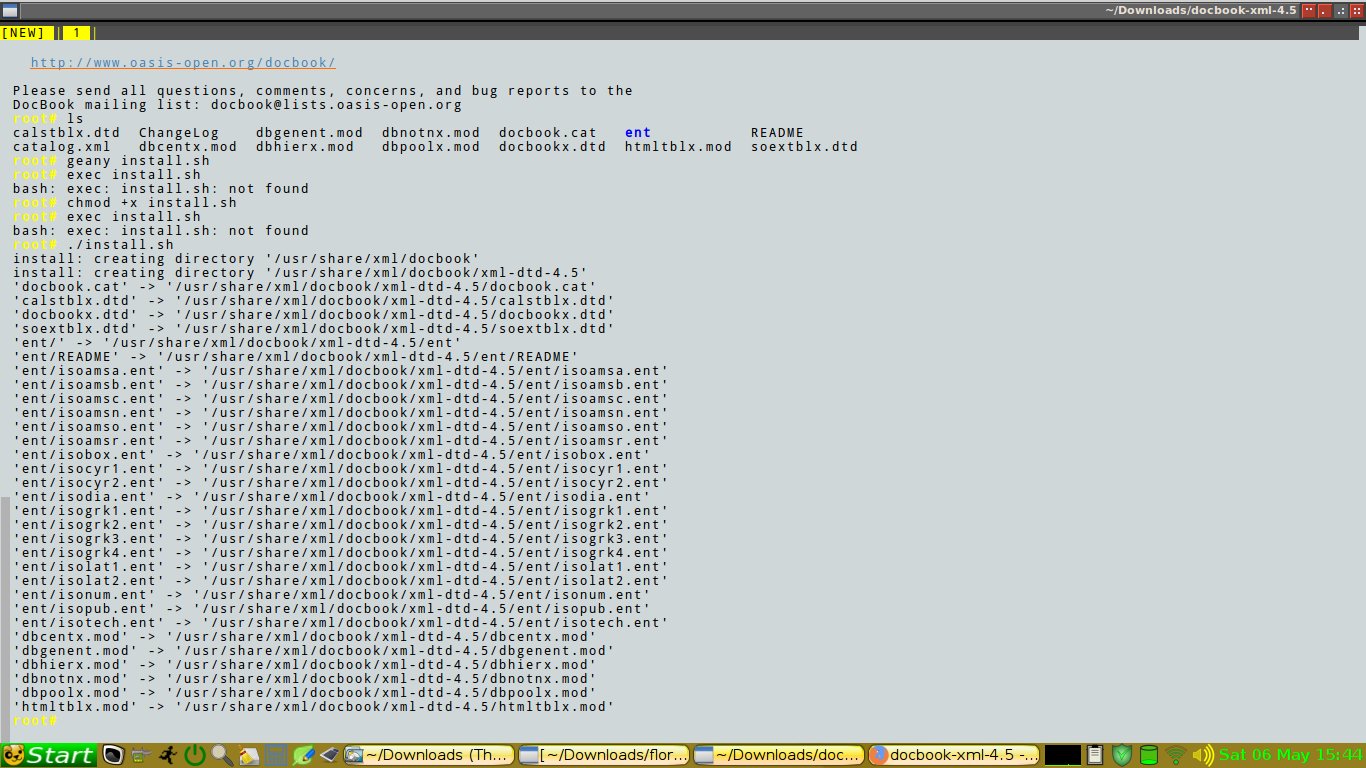The height and width of the screenshot is (768, 1366).
Task: Switch to ~/Downloads/doc... taskbar window
Action: click(x=778, y=755)
